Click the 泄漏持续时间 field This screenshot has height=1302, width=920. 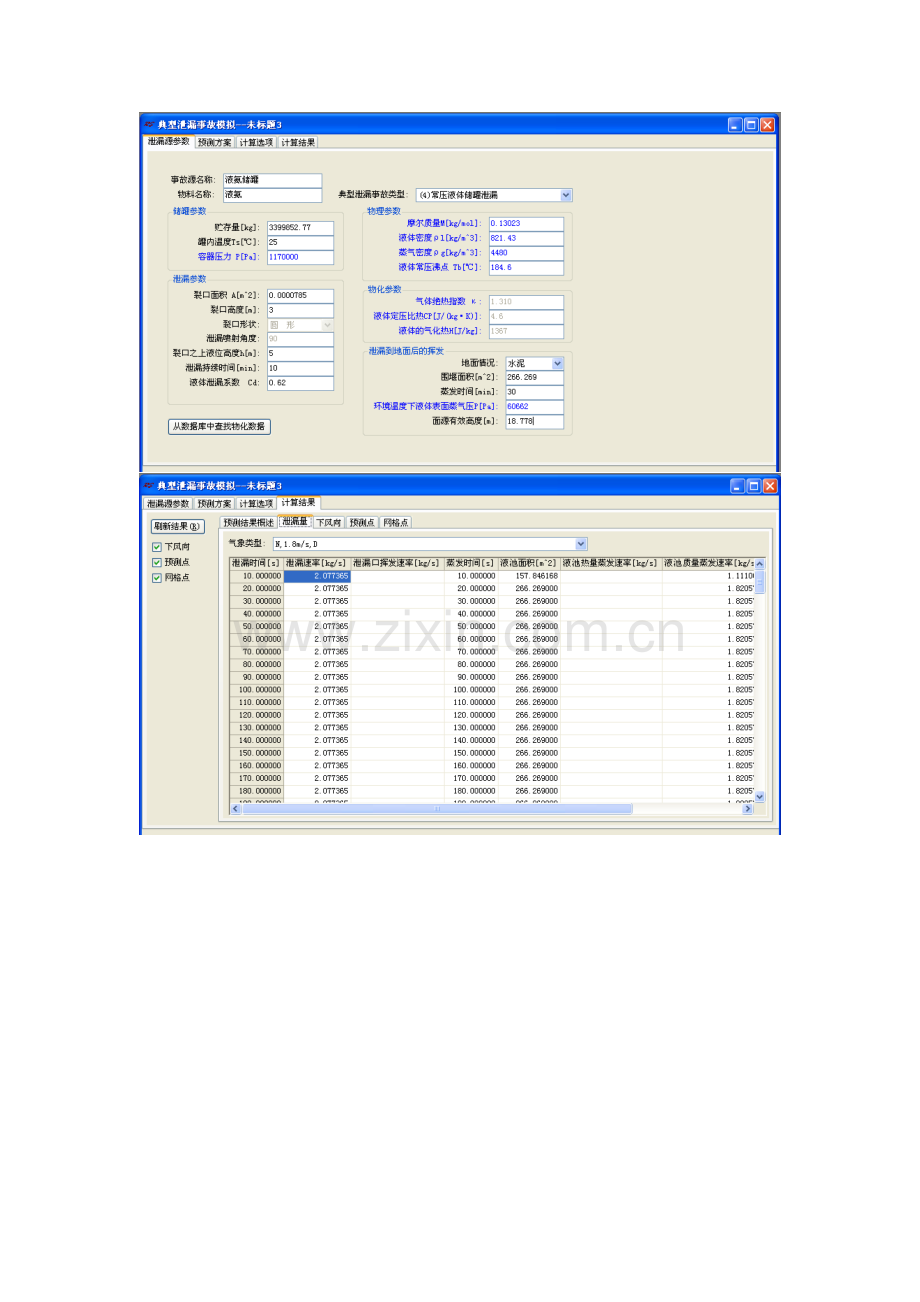[300, 368]
